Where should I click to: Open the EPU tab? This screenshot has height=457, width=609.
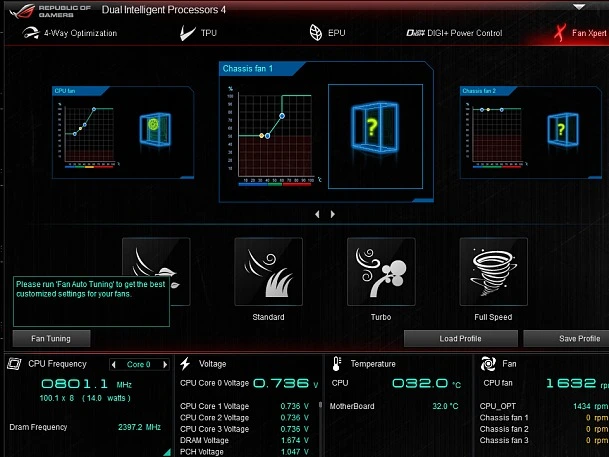click(x=327, y=33)
